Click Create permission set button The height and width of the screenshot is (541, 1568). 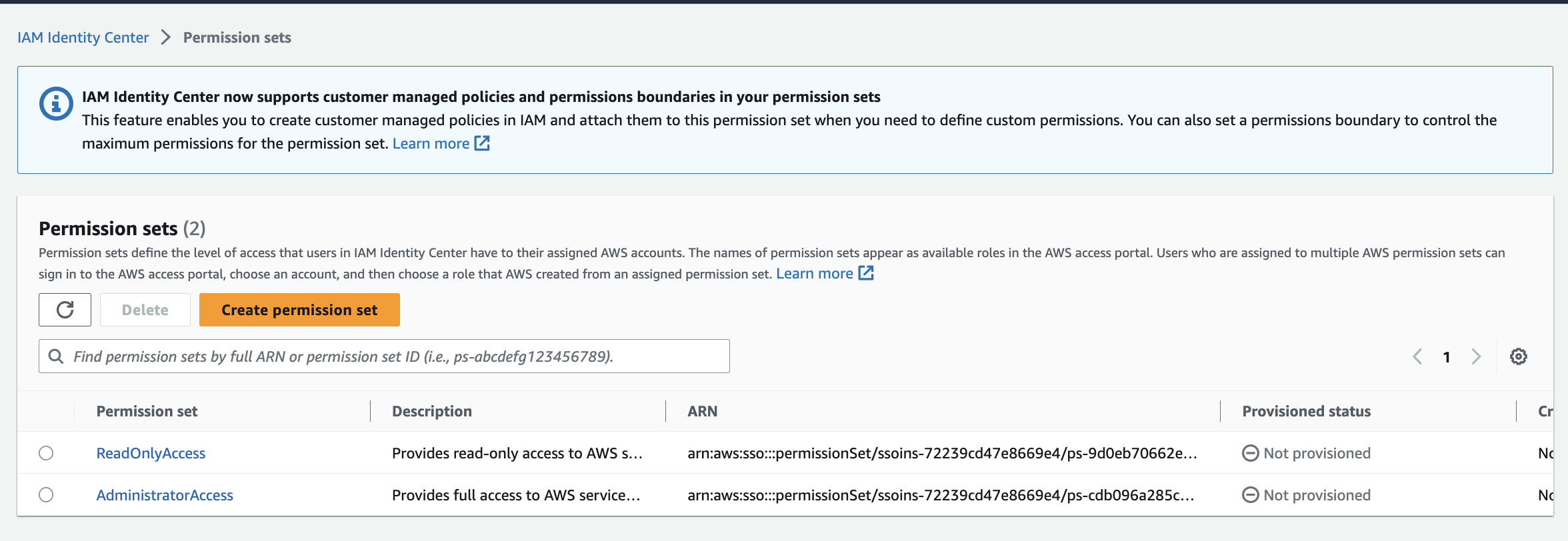pyautogui.click(x=299, y=310)
